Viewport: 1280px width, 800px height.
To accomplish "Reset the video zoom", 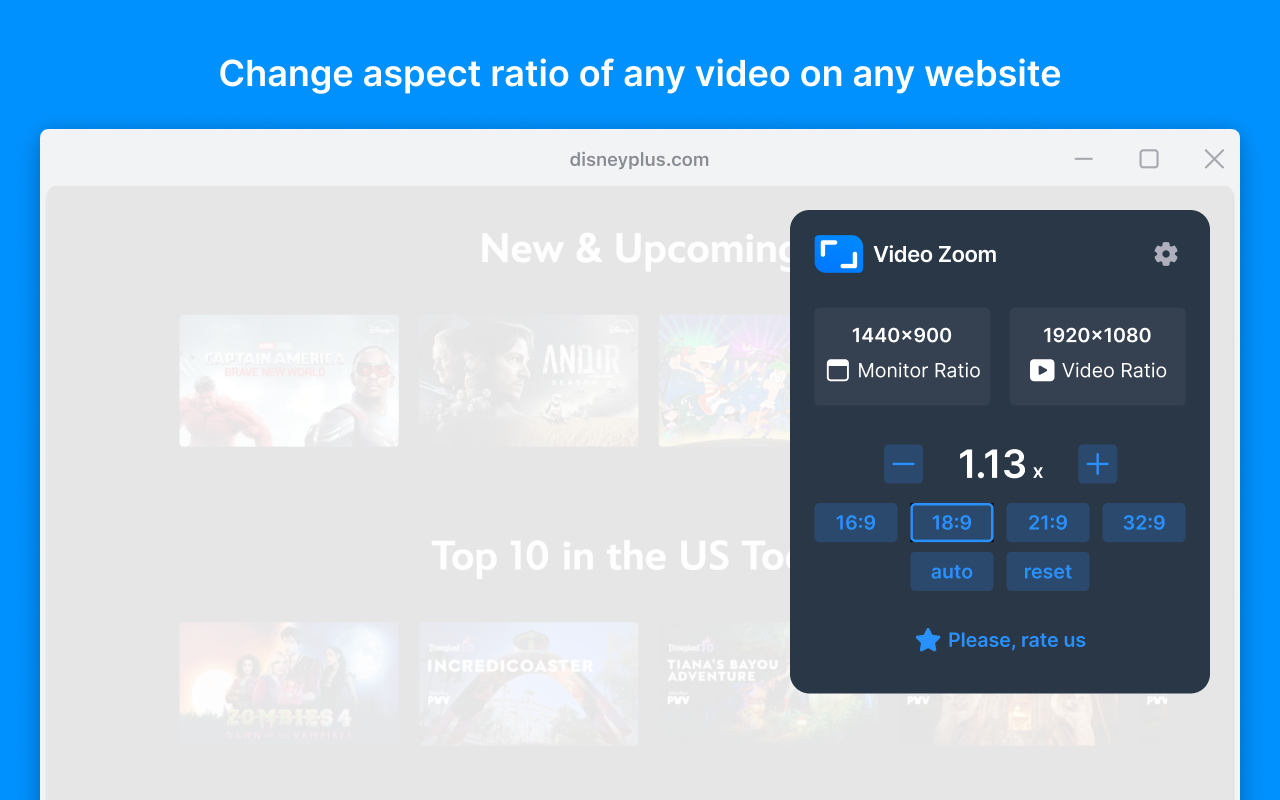I will coord(1048,572).
